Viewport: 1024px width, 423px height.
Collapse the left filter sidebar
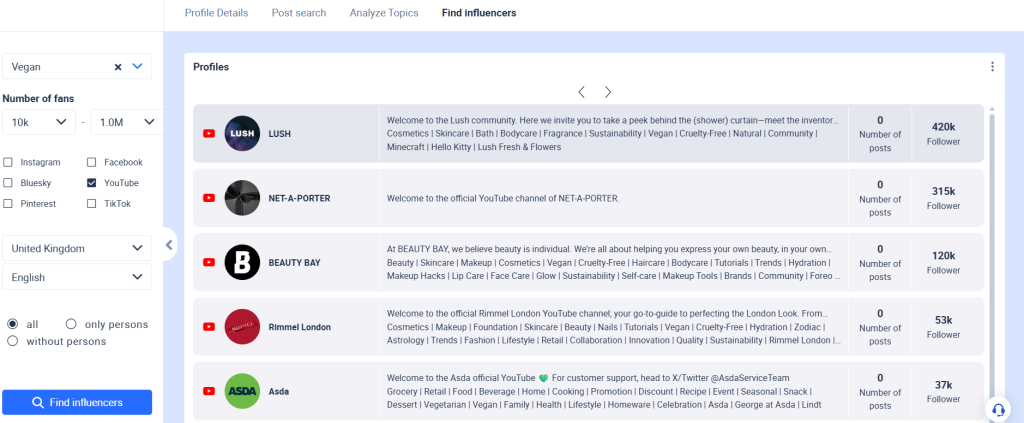pos(169,244)
